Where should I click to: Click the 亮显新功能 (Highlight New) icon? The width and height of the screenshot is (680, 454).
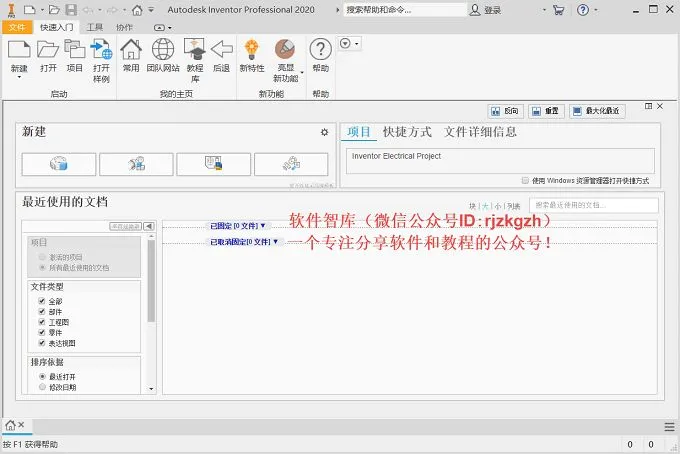[x=285, y=49]
